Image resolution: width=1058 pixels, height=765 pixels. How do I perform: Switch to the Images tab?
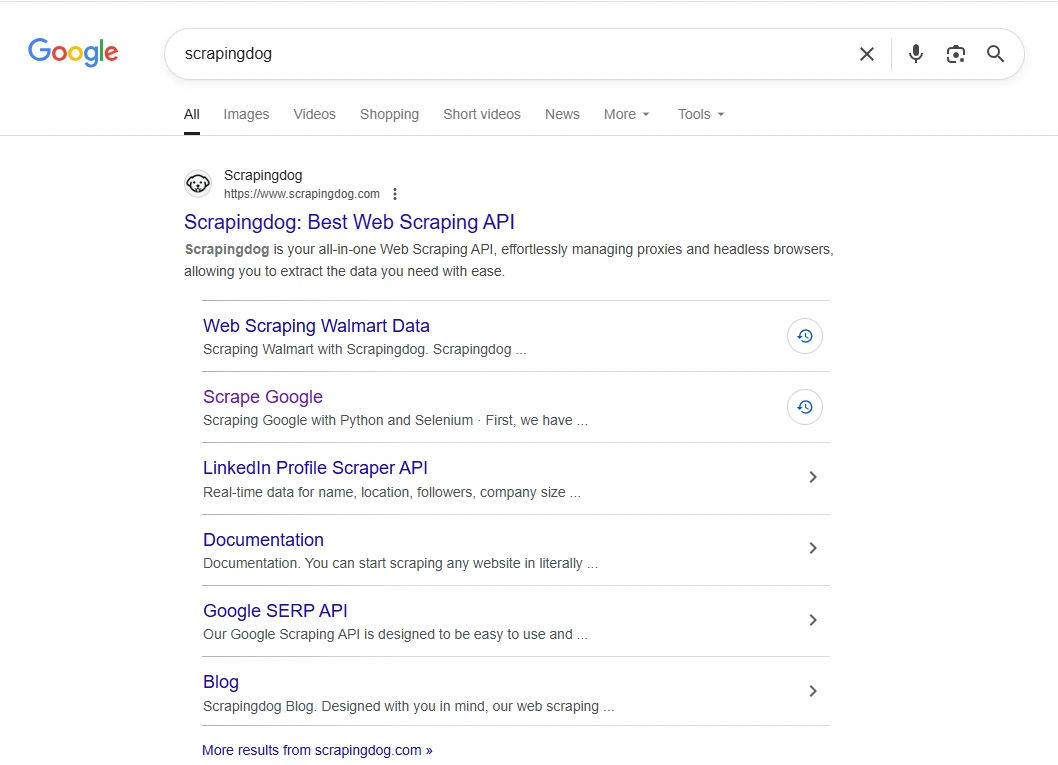tap(246, 114)
